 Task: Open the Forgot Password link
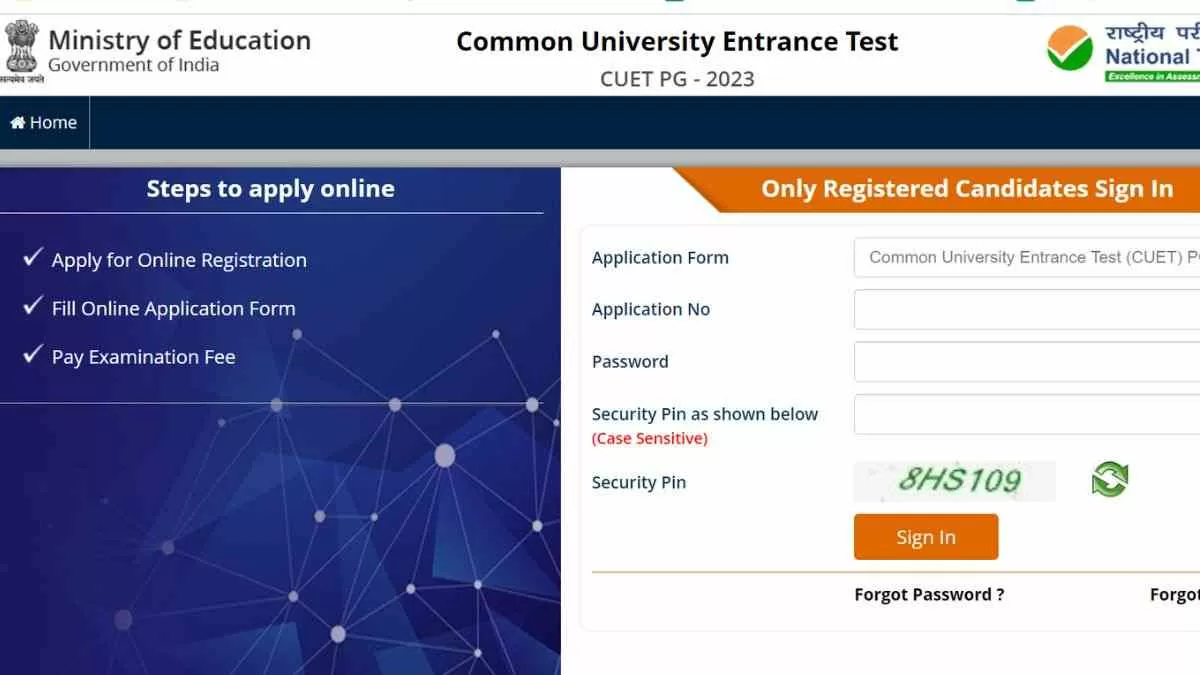929,594
